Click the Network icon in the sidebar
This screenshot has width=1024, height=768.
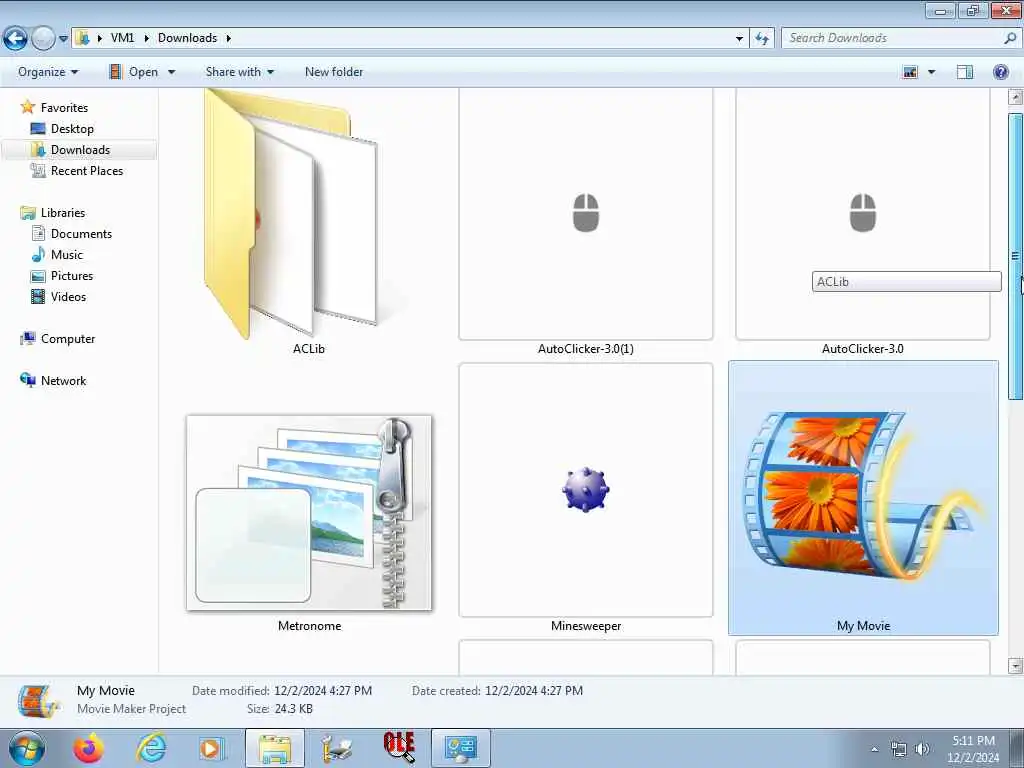[27, 380]
